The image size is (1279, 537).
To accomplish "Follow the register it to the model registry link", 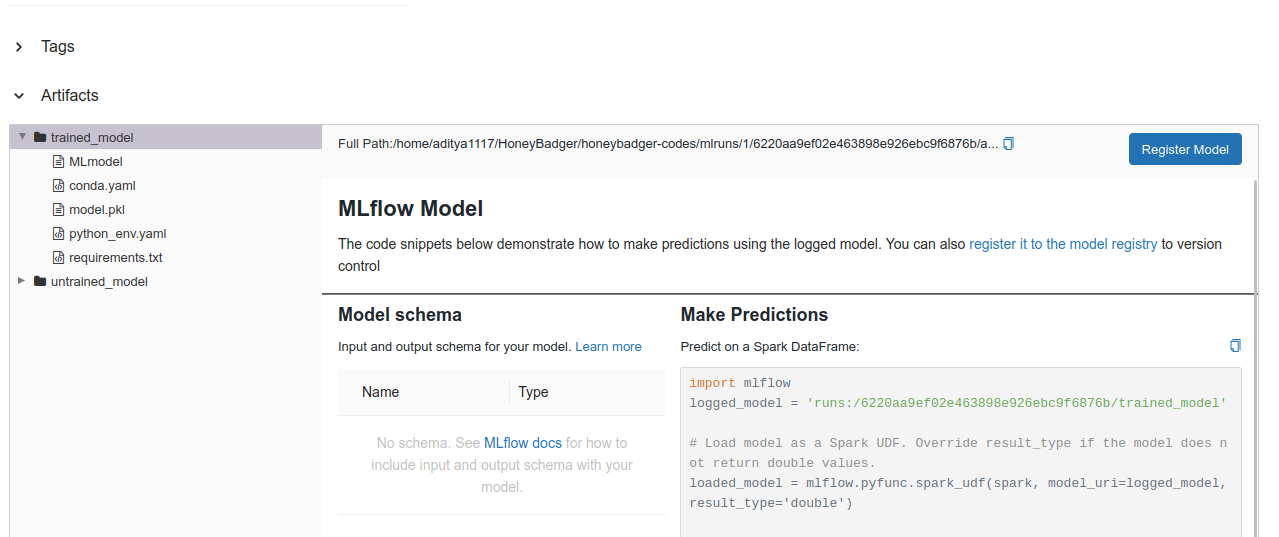I will [x=1063, y=244].
